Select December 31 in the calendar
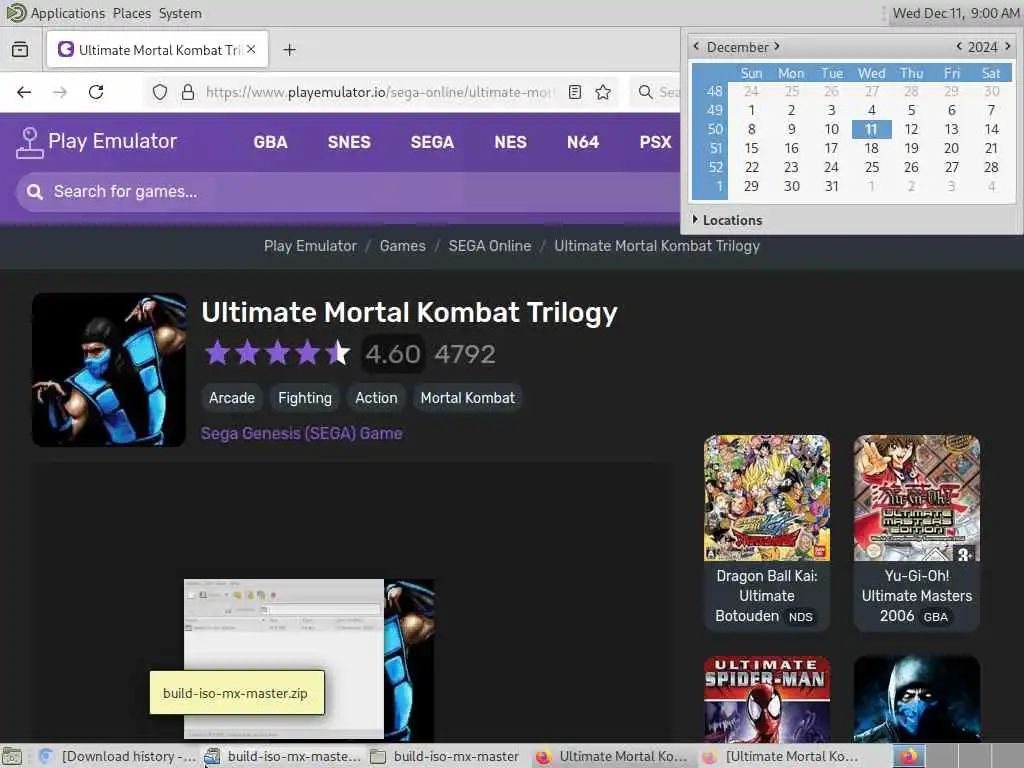Screen dimensions: 1024x768 831,186
